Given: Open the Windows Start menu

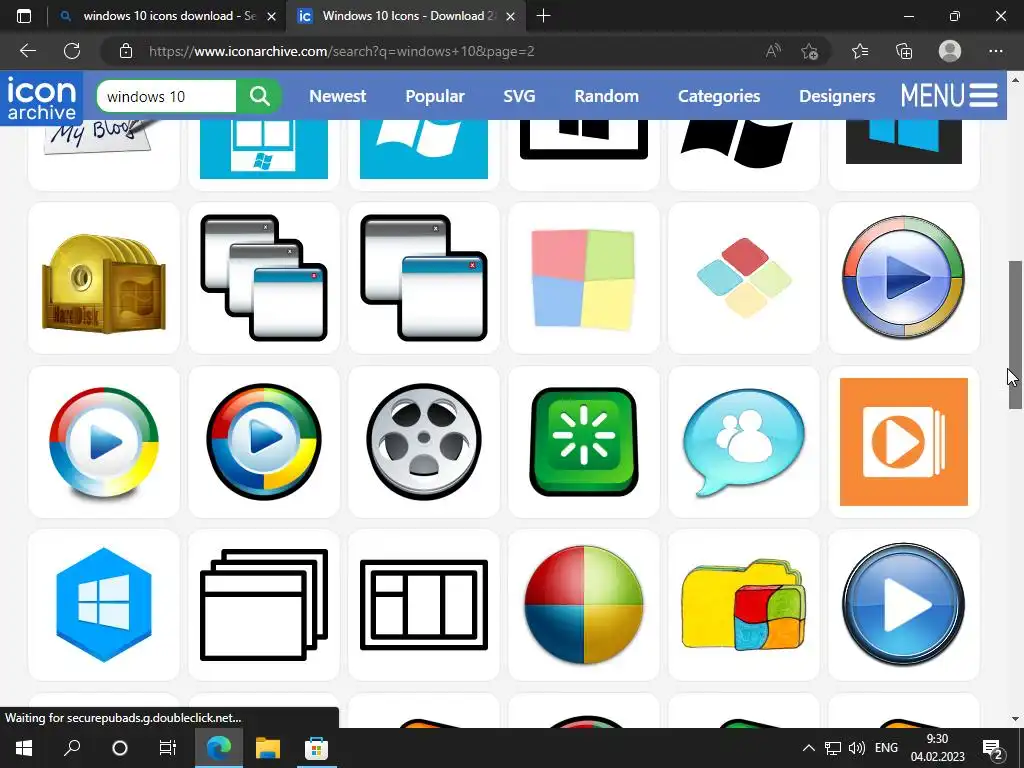Looking at the screenshot, I should 24,748.
